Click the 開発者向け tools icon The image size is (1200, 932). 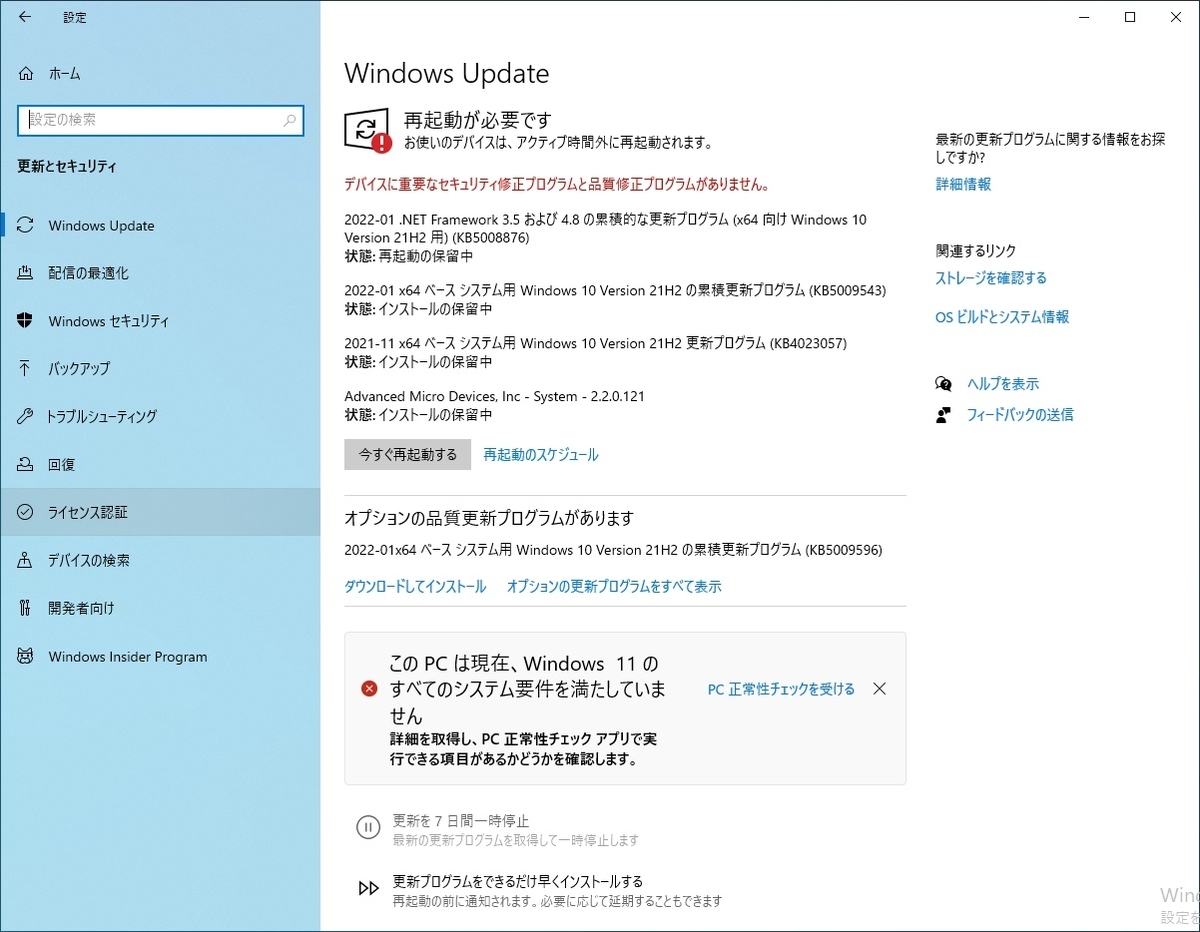[x=26, y=608]
